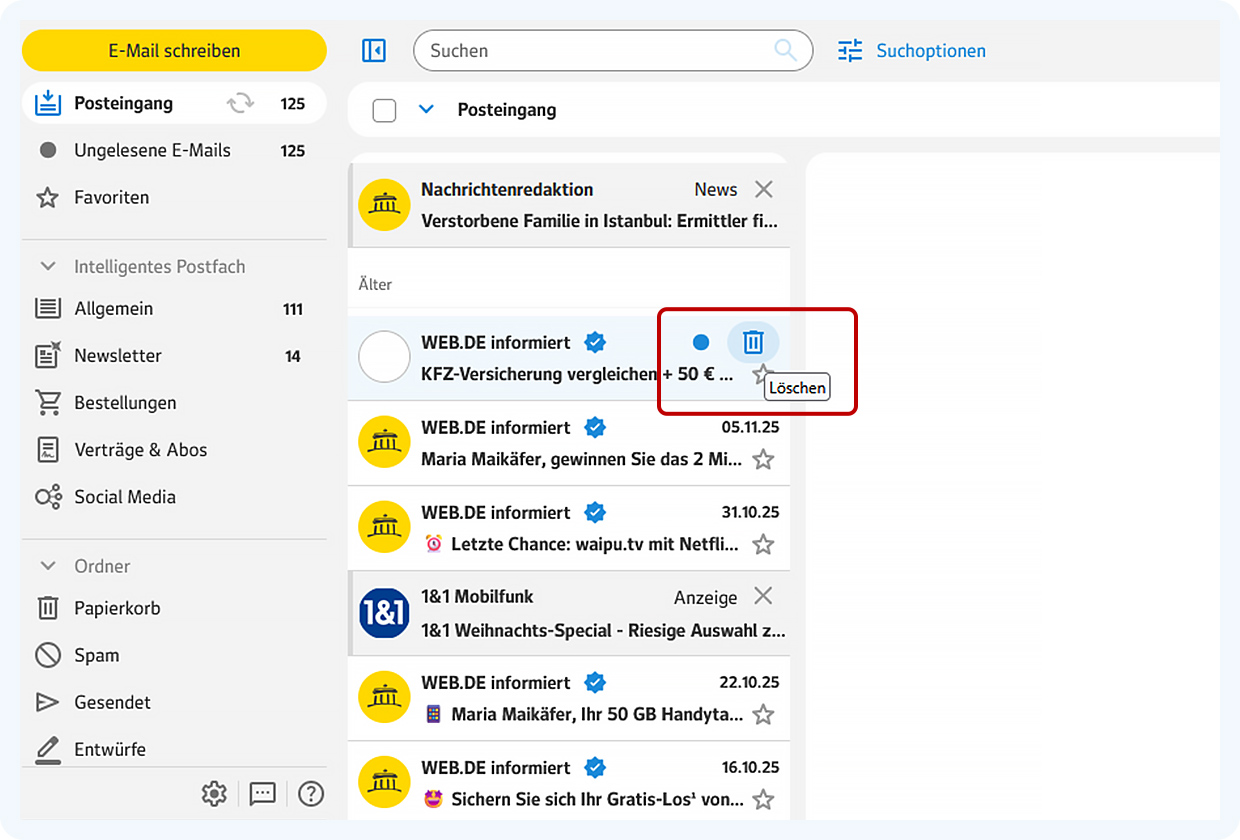Click the E-Mail schreiben button
The image size is (1240, 840).
174,50
